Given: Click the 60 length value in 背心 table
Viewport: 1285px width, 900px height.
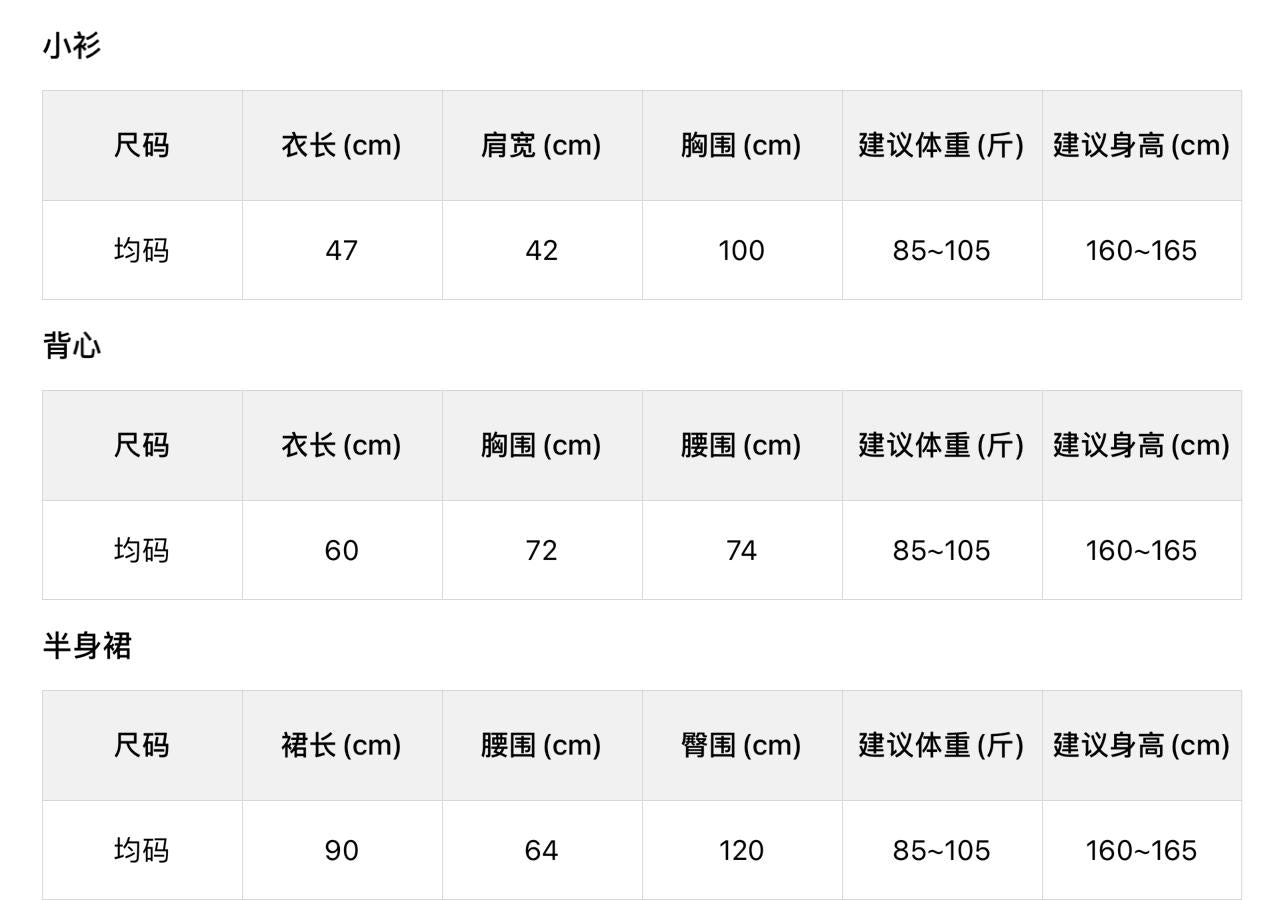Looking at the screenshot, I should 341,550.
